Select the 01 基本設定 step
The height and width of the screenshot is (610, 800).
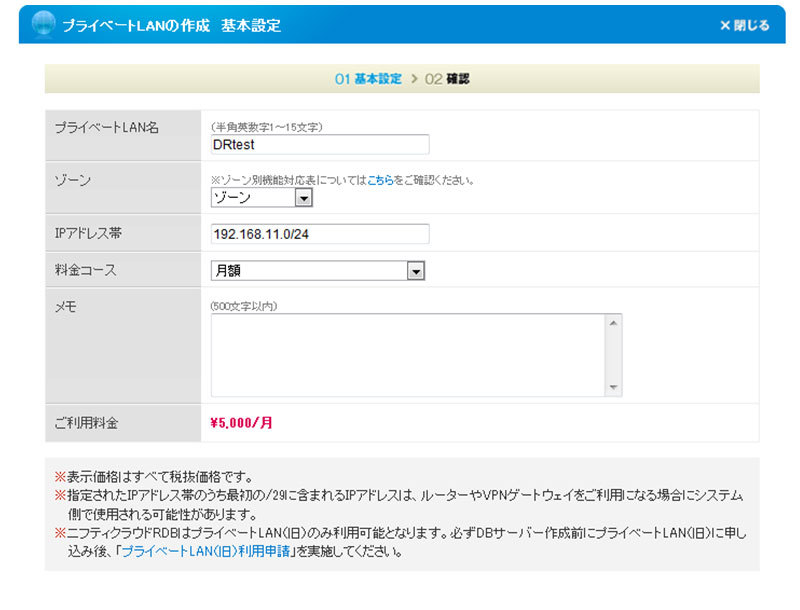click(x=368, y=79)
